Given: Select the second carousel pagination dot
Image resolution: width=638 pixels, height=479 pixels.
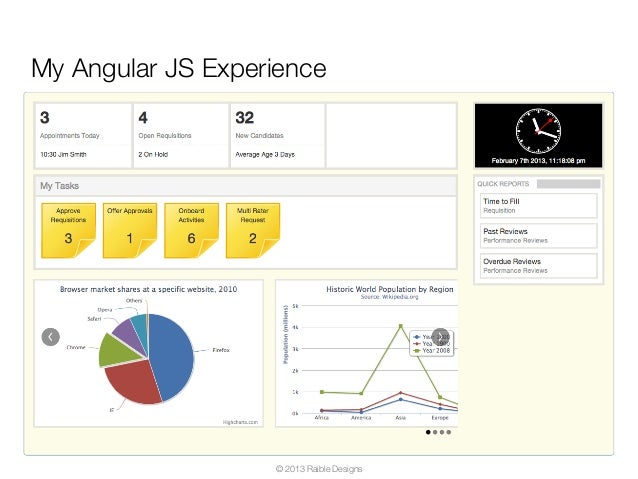Looking at the screenshot, I should 435,432.
